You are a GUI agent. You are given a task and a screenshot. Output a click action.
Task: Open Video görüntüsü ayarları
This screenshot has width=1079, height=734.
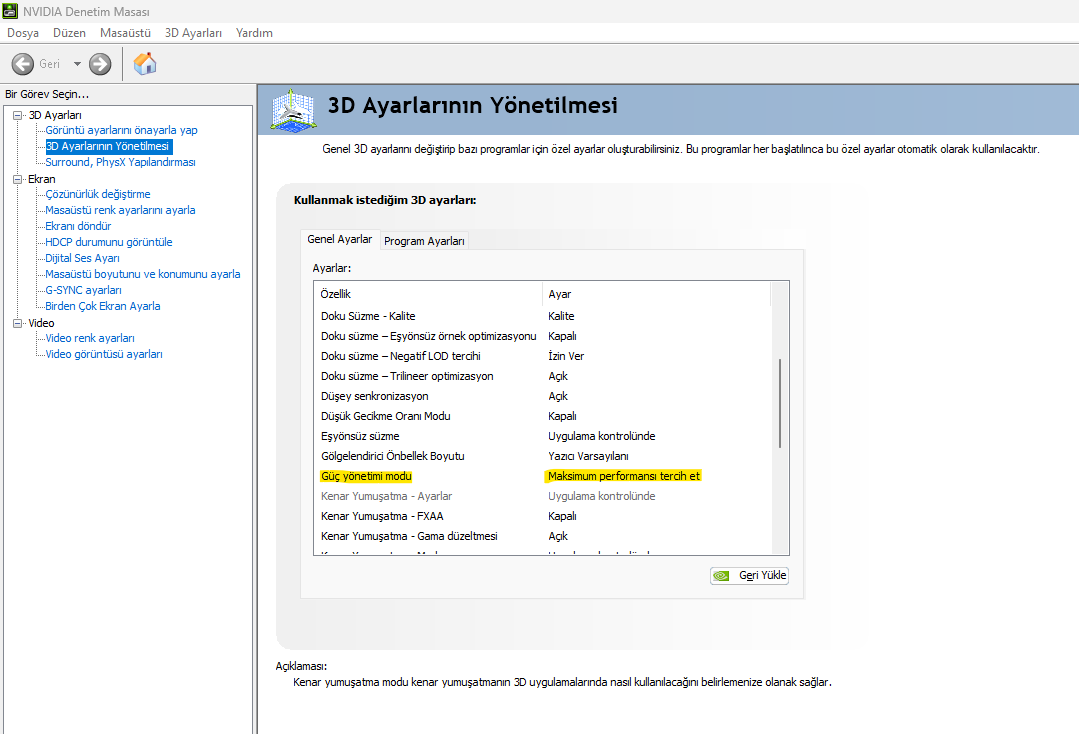[104, 354]
